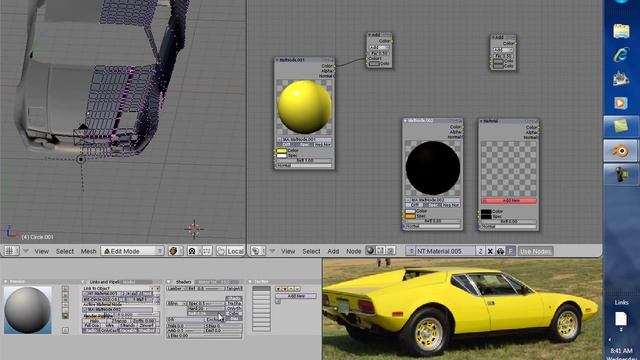Toggle the TraSha shader option
The height and width of the screenshot is (360, 640).
point(234,304)
